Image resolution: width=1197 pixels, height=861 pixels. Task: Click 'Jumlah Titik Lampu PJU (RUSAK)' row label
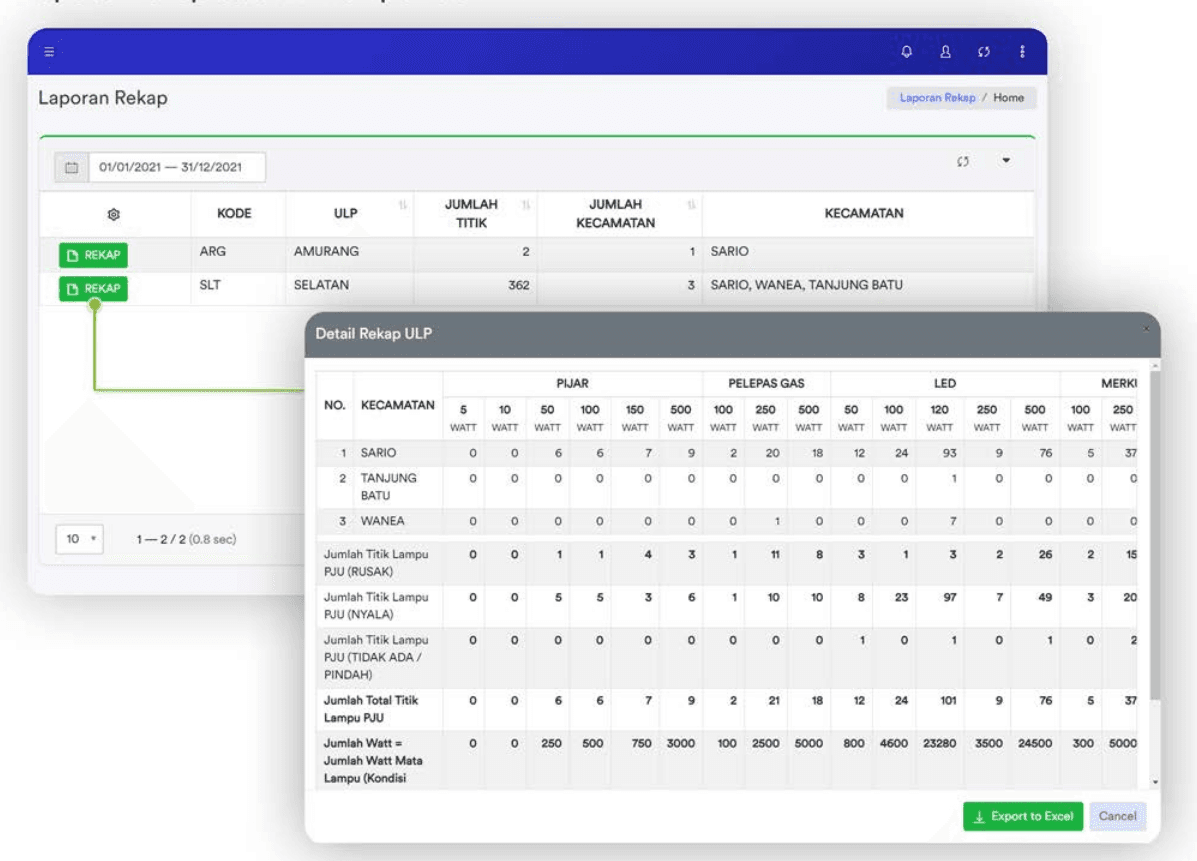click(x=376, y=563)
